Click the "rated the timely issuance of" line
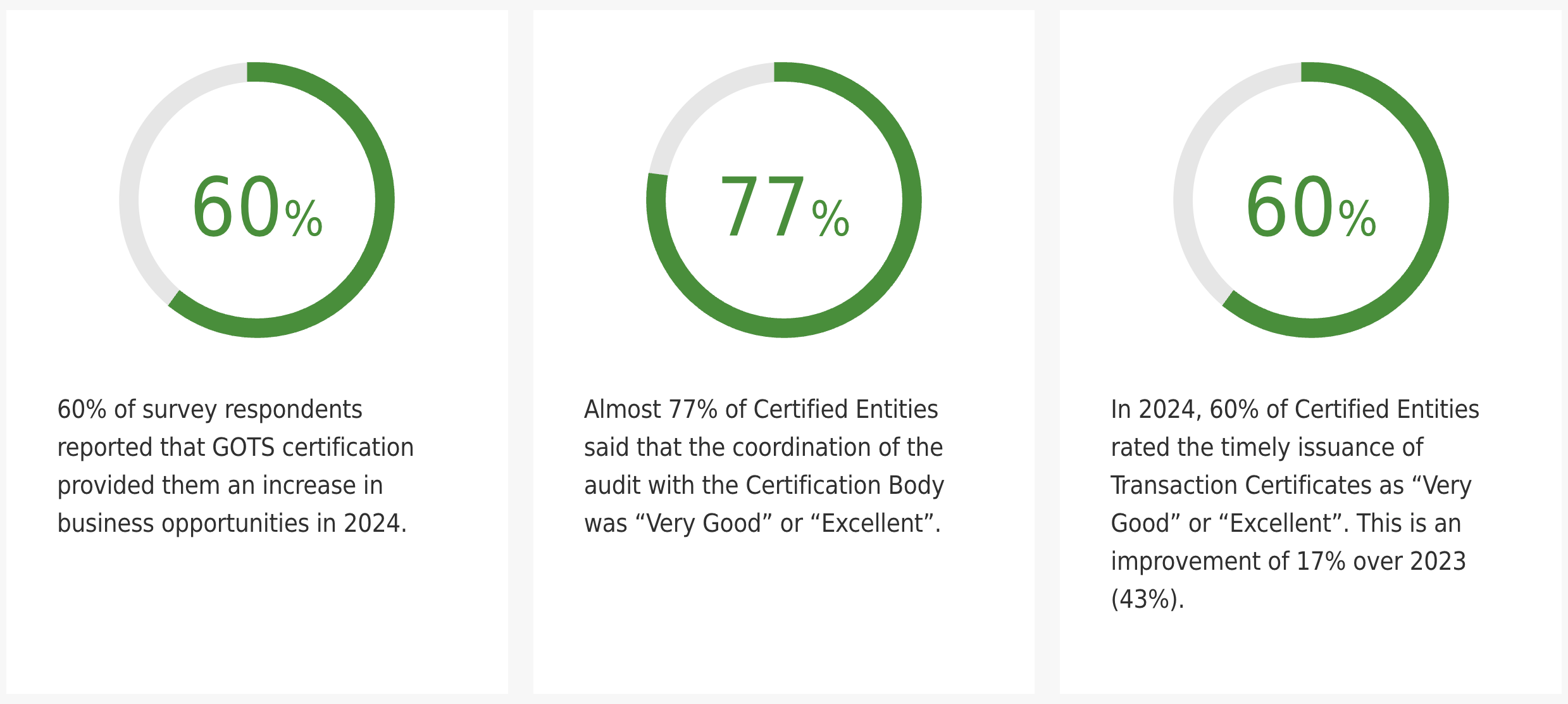Image resolution: width=1568 pixels, height=704 pixels. pos(1267,448)
